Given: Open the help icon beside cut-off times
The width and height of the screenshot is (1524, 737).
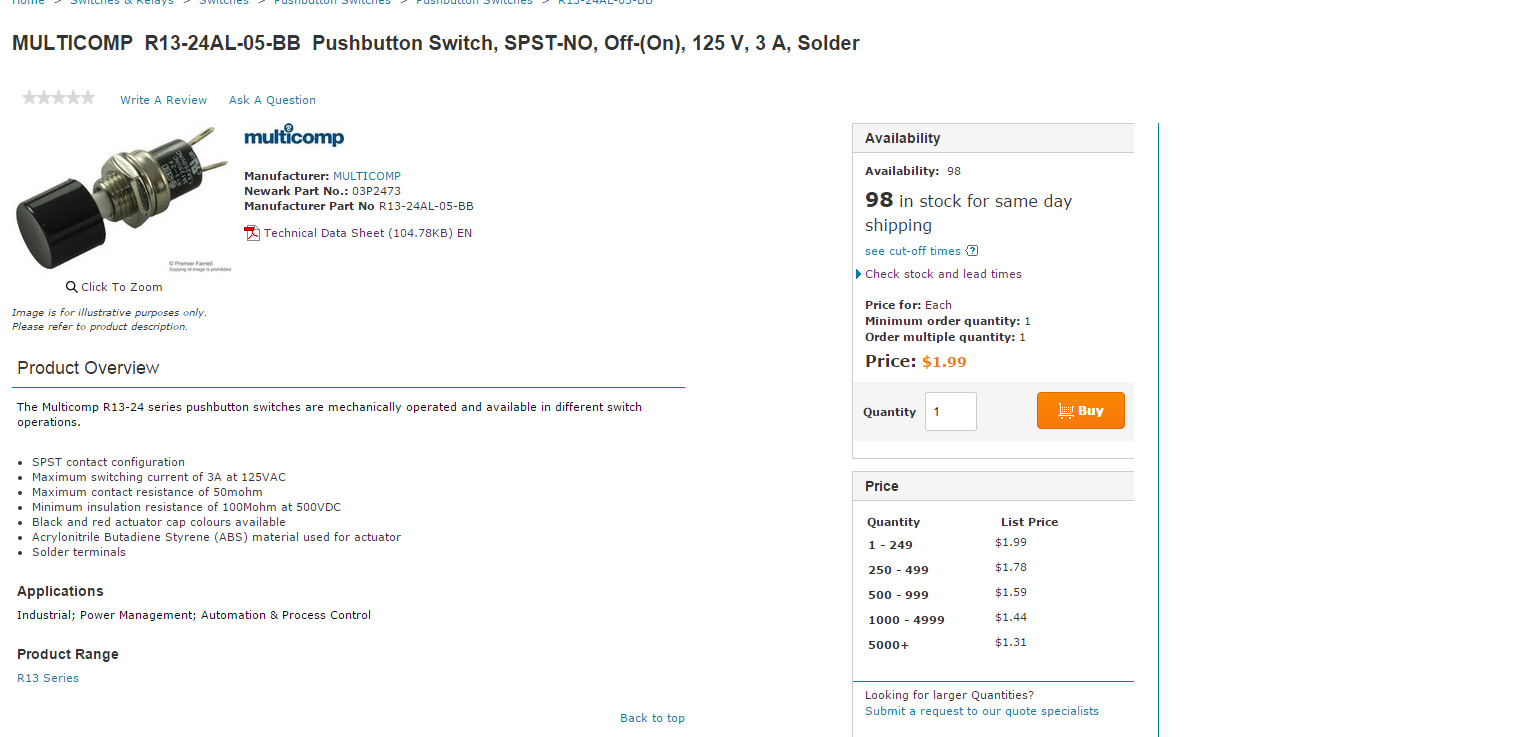Looking at the screenshot, I should [972, 251].
